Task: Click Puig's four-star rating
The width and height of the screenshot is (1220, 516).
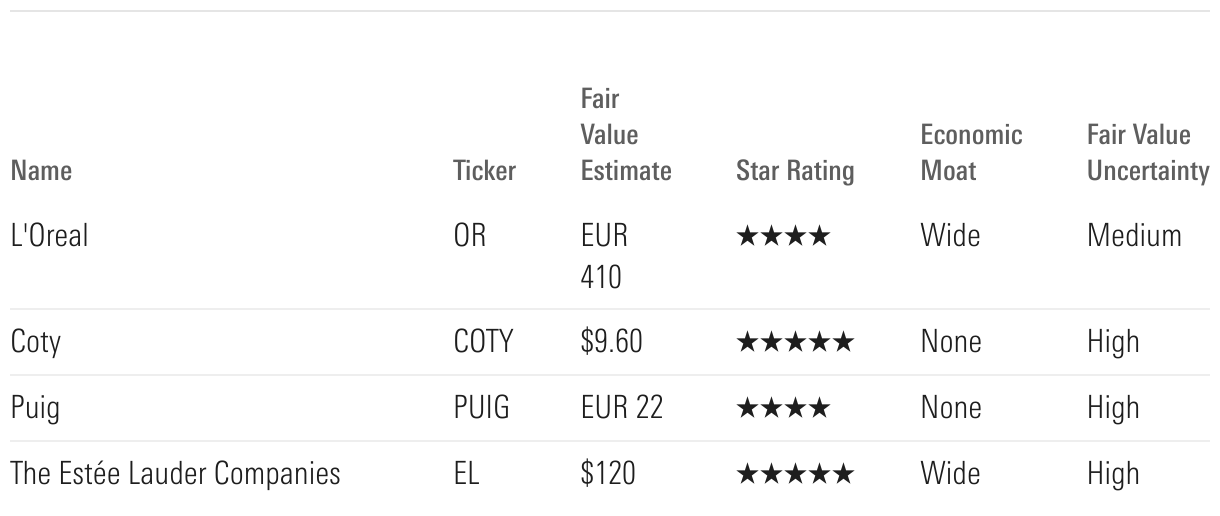Action: pyautogui.click(x=783, y=409)
